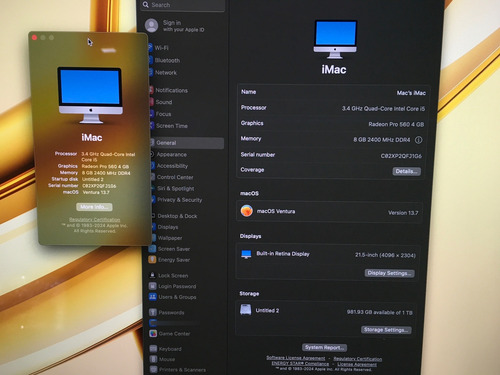Click the Mouse icon in sidebar

pos(153,359)
